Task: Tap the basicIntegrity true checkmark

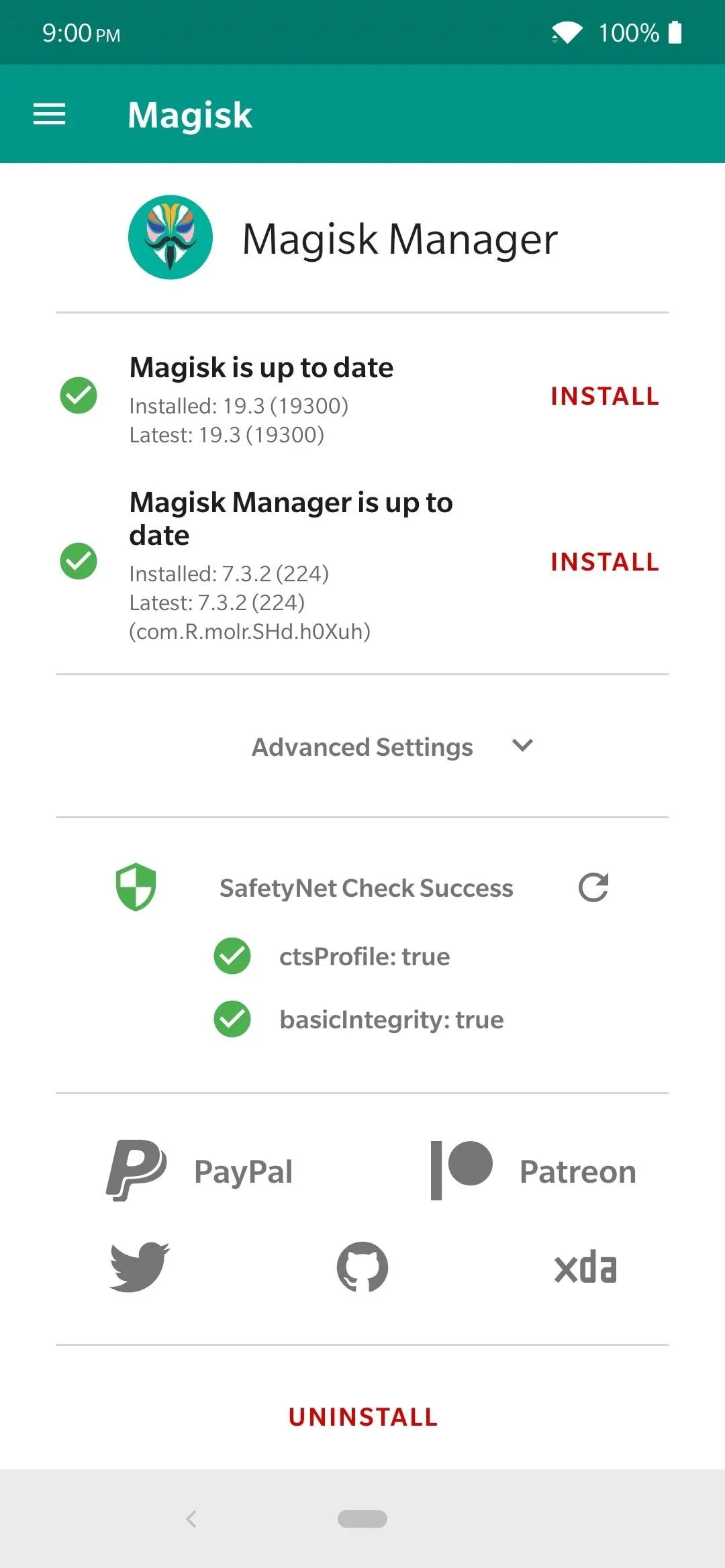Action: coord(232,1019)
